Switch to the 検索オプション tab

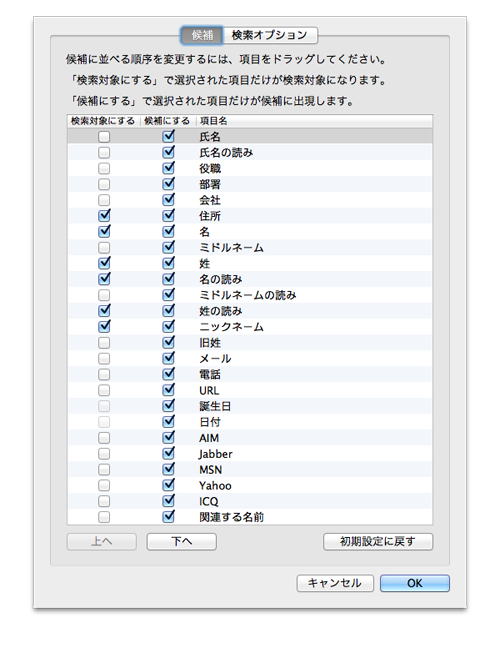270,35
